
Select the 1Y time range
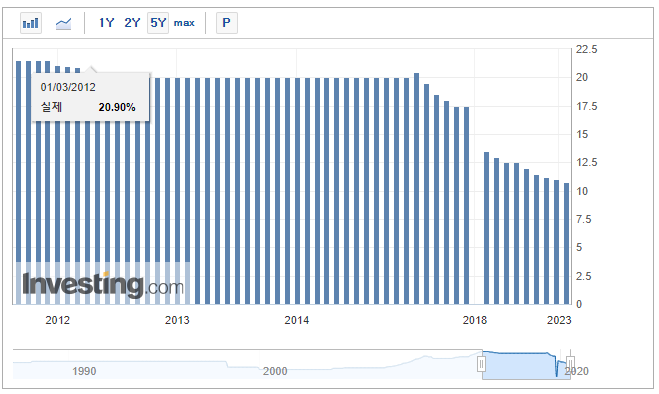click(106, 23)
